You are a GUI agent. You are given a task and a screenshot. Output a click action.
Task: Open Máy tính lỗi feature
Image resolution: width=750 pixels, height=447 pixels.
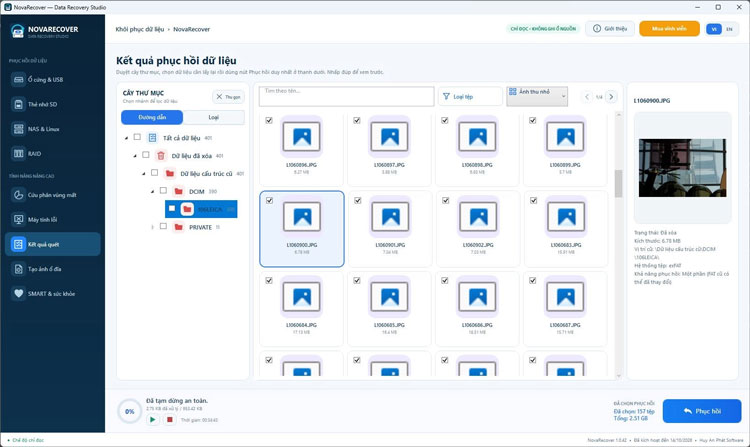click(x=53, y=219)
